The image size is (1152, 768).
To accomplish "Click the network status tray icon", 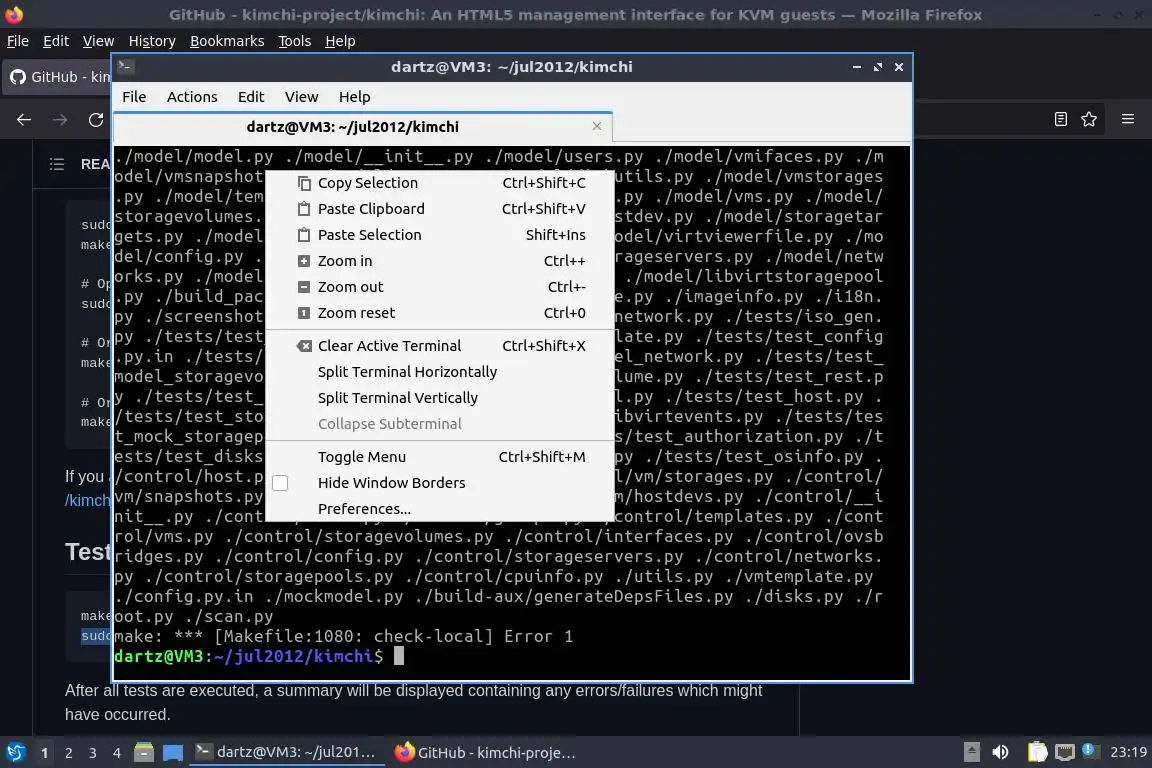I will [x=1065, y=752].
